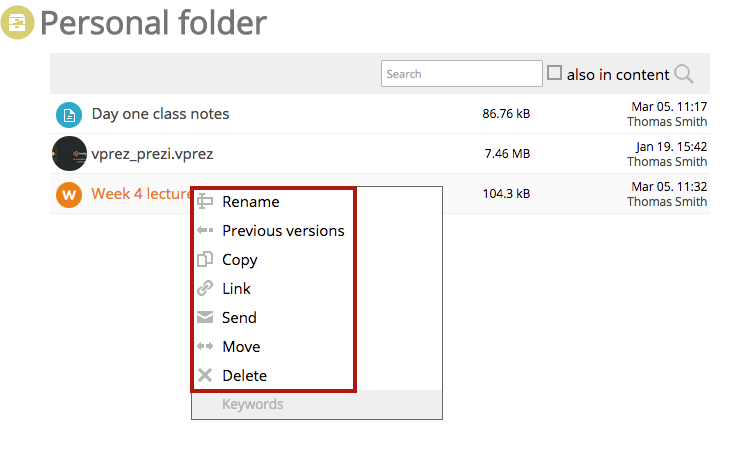Open the Week 4 lecture file link
Screen dimensions: 738x465
(x=141, y=193)
